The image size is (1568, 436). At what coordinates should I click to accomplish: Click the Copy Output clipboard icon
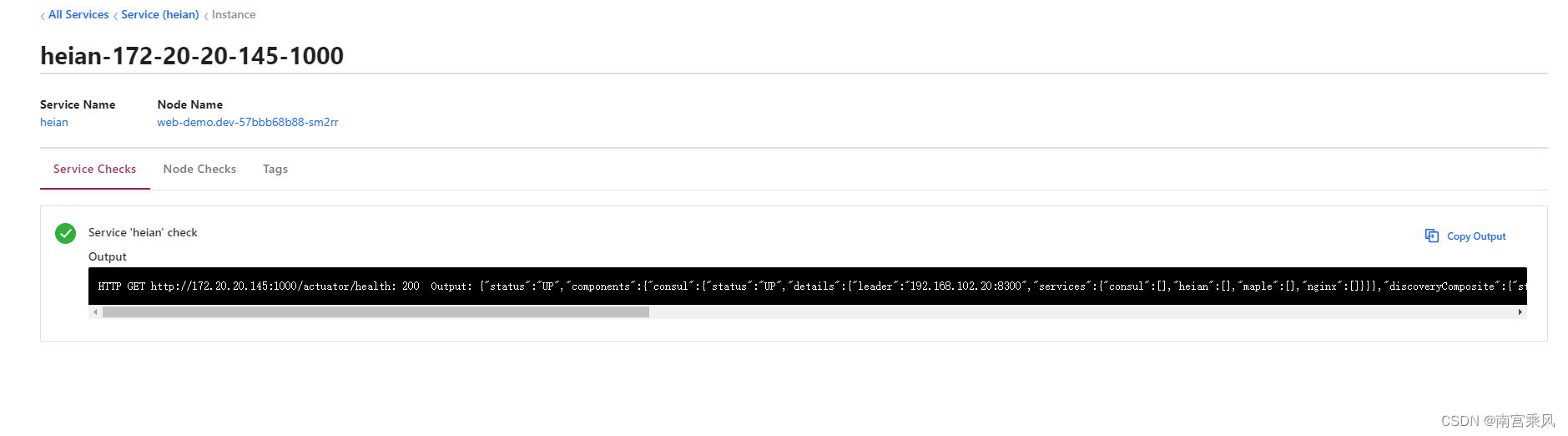1431,236
